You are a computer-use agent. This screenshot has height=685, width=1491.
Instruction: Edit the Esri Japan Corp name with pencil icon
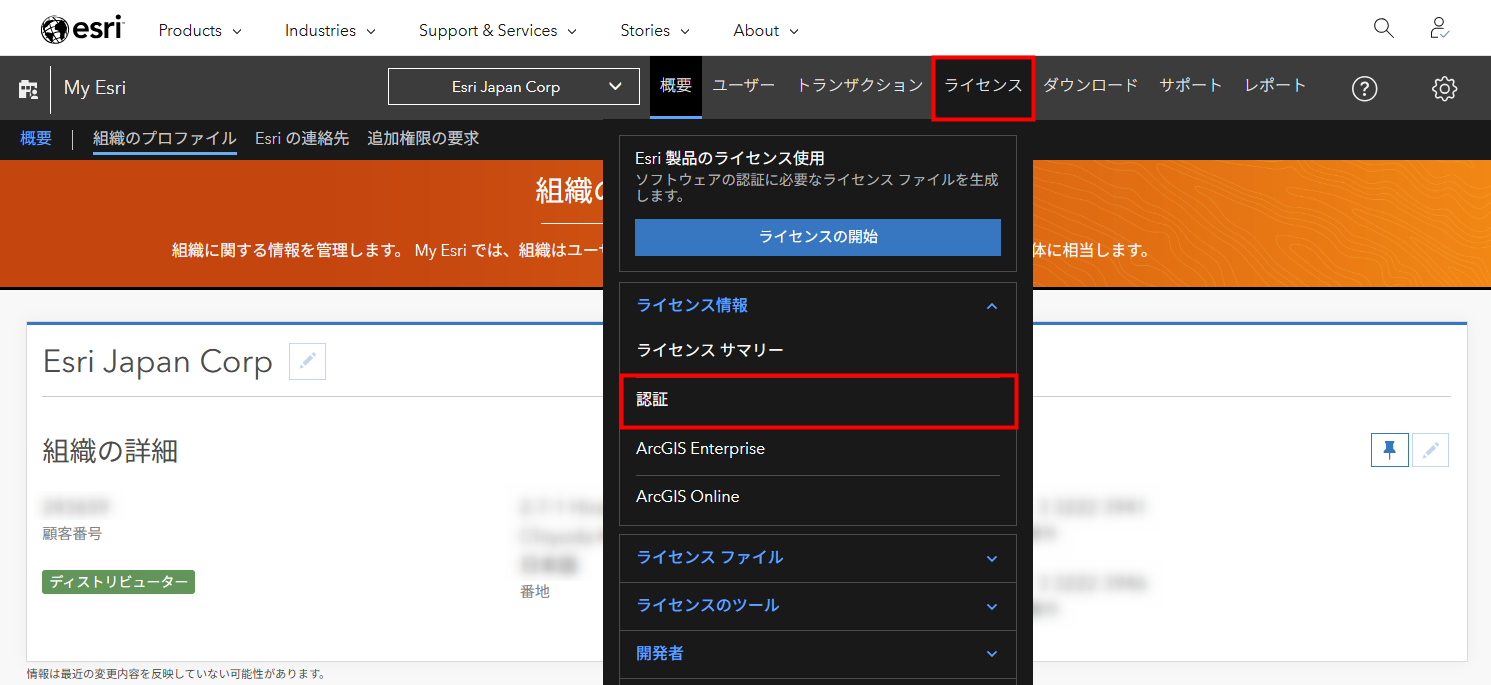pyautogui.click(x=307, y=361)
